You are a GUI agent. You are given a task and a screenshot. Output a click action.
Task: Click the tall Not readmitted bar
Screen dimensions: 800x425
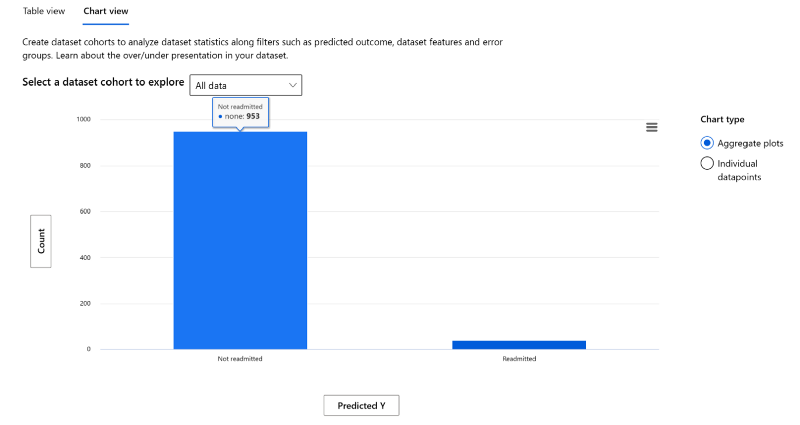[240, 240]
